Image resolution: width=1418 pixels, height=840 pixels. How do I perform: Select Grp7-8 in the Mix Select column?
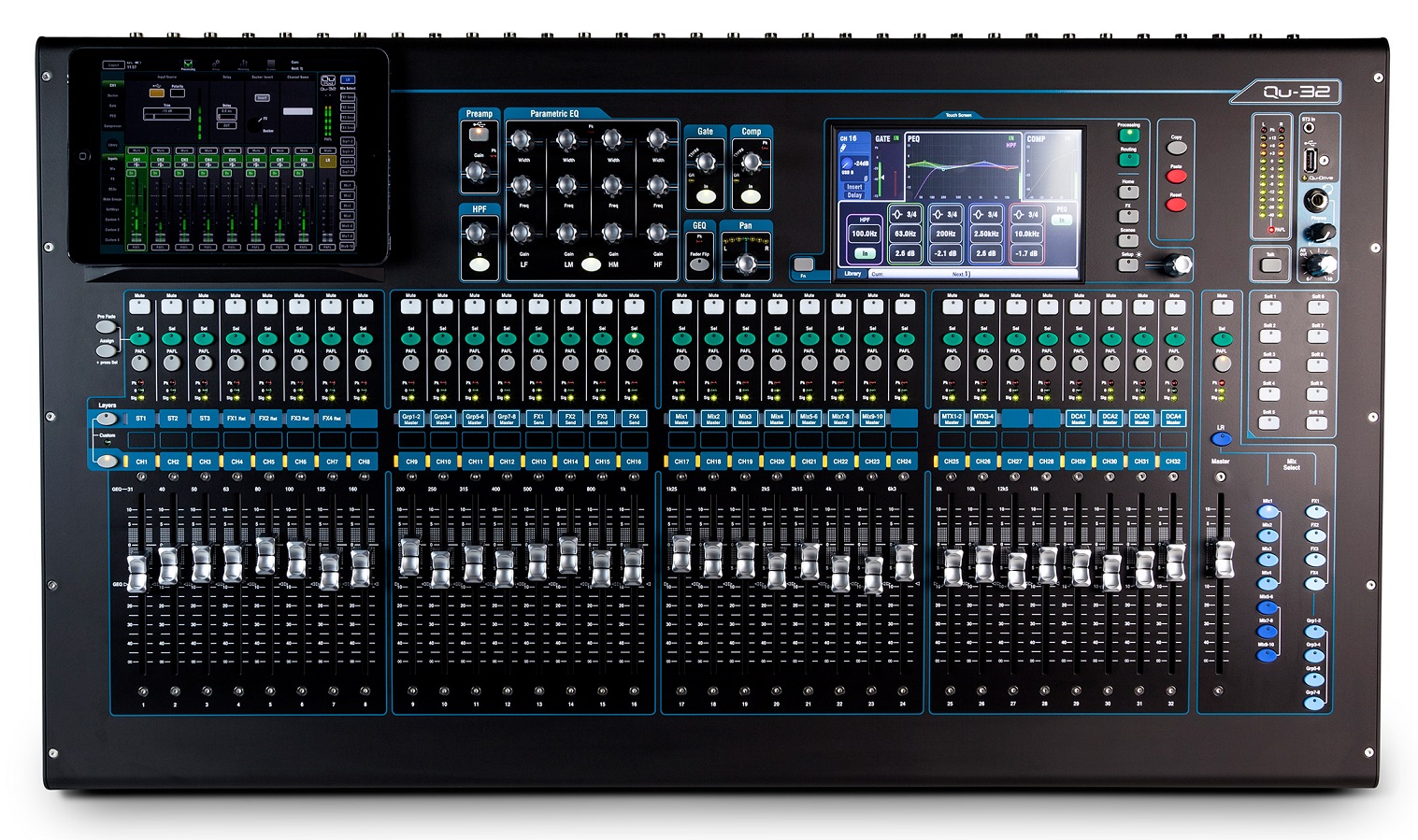click(1315, 703)
